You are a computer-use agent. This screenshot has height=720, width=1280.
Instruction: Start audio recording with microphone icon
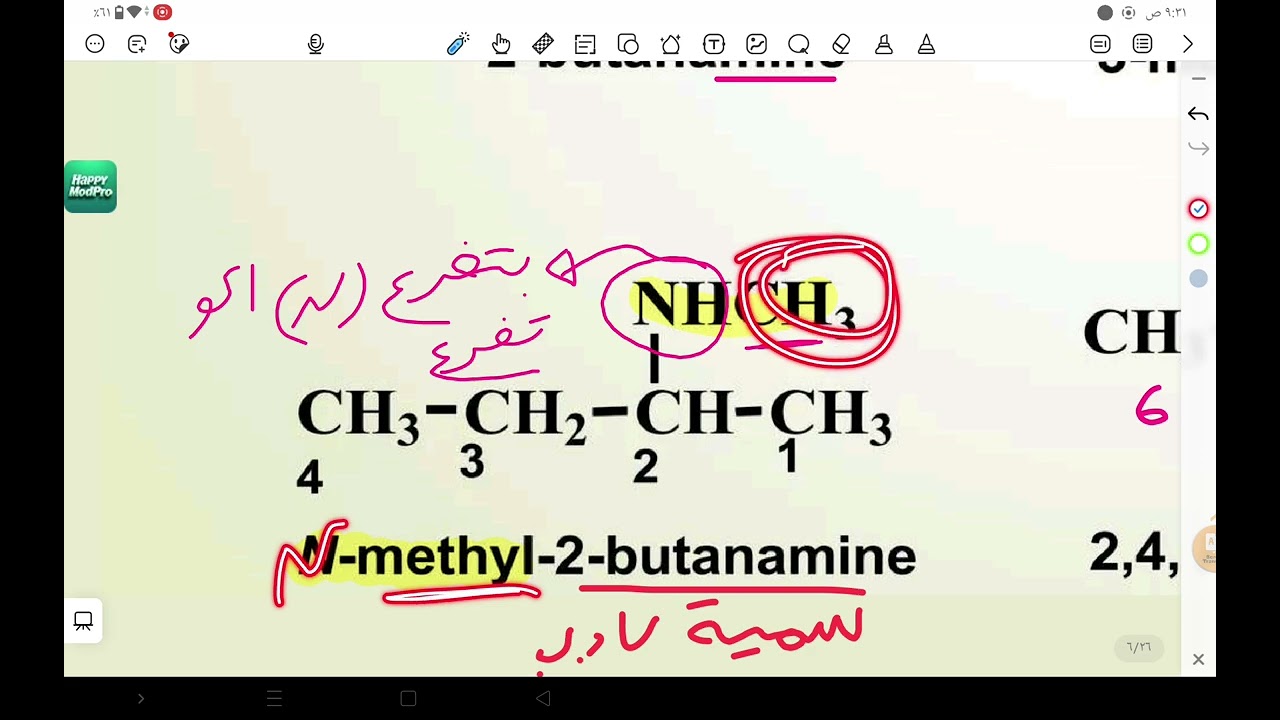[x=316, y=44]
